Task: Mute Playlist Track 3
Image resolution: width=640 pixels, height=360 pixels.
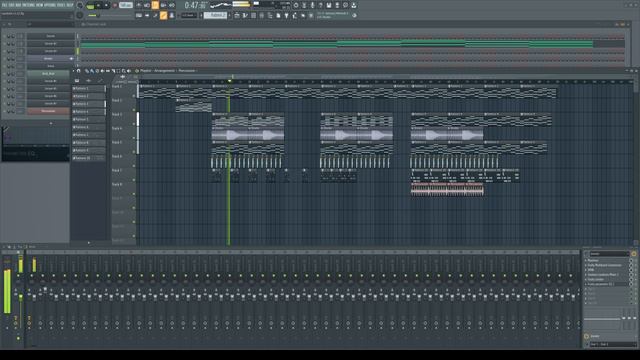Action: (x=133, y=124)
